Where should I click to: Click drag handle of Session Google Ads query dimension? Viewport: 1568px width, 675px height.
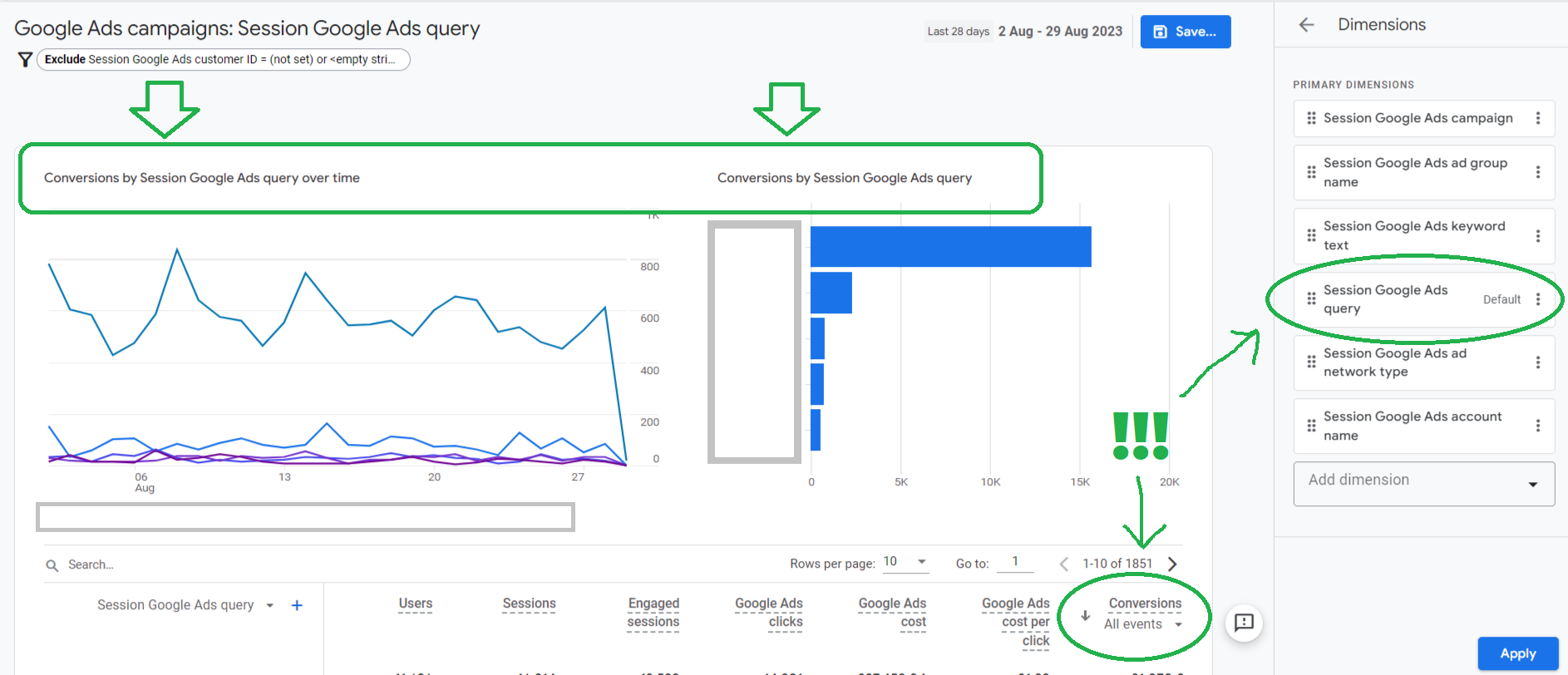coord(1311,299)
